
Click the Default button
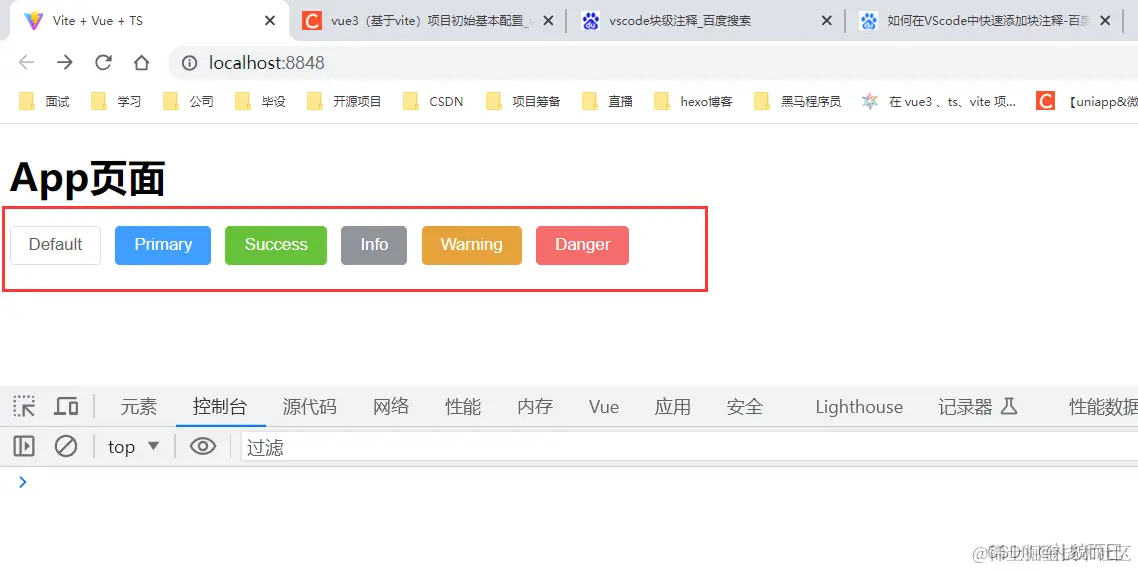pos(55,245)
